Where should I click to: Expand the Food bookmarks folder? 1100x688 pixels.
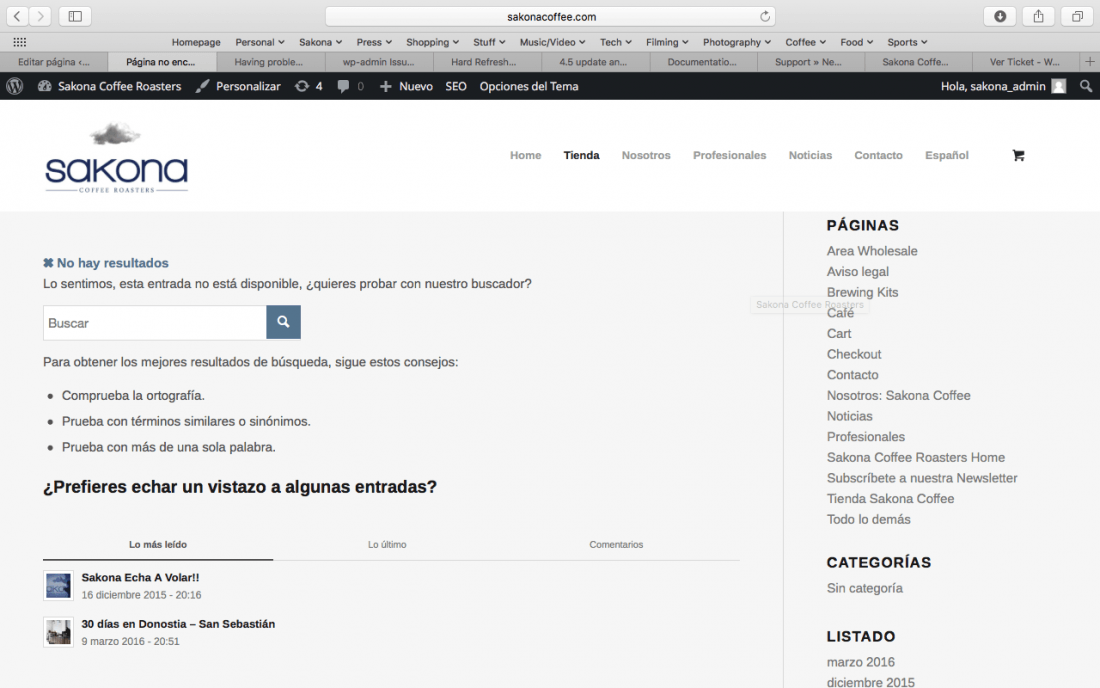(x=857, y=42)
